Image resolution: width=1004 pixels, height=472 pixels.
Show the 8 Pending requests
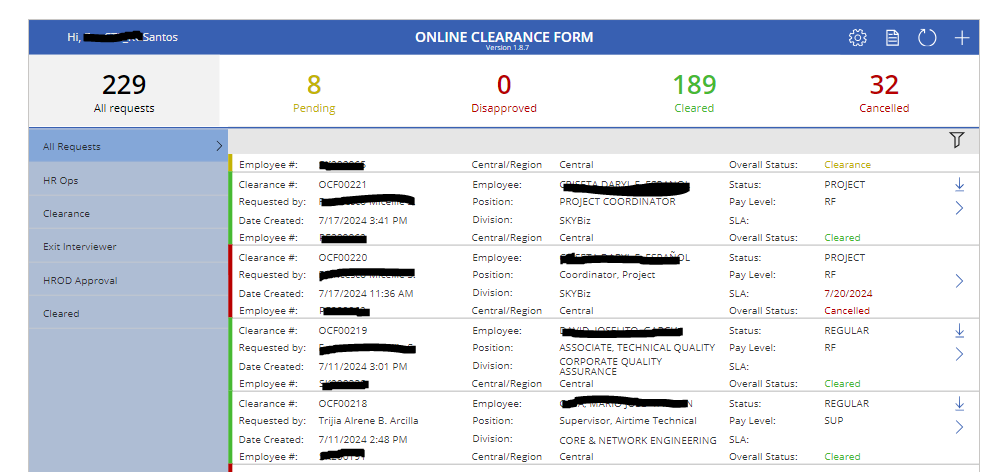(314, 92)
